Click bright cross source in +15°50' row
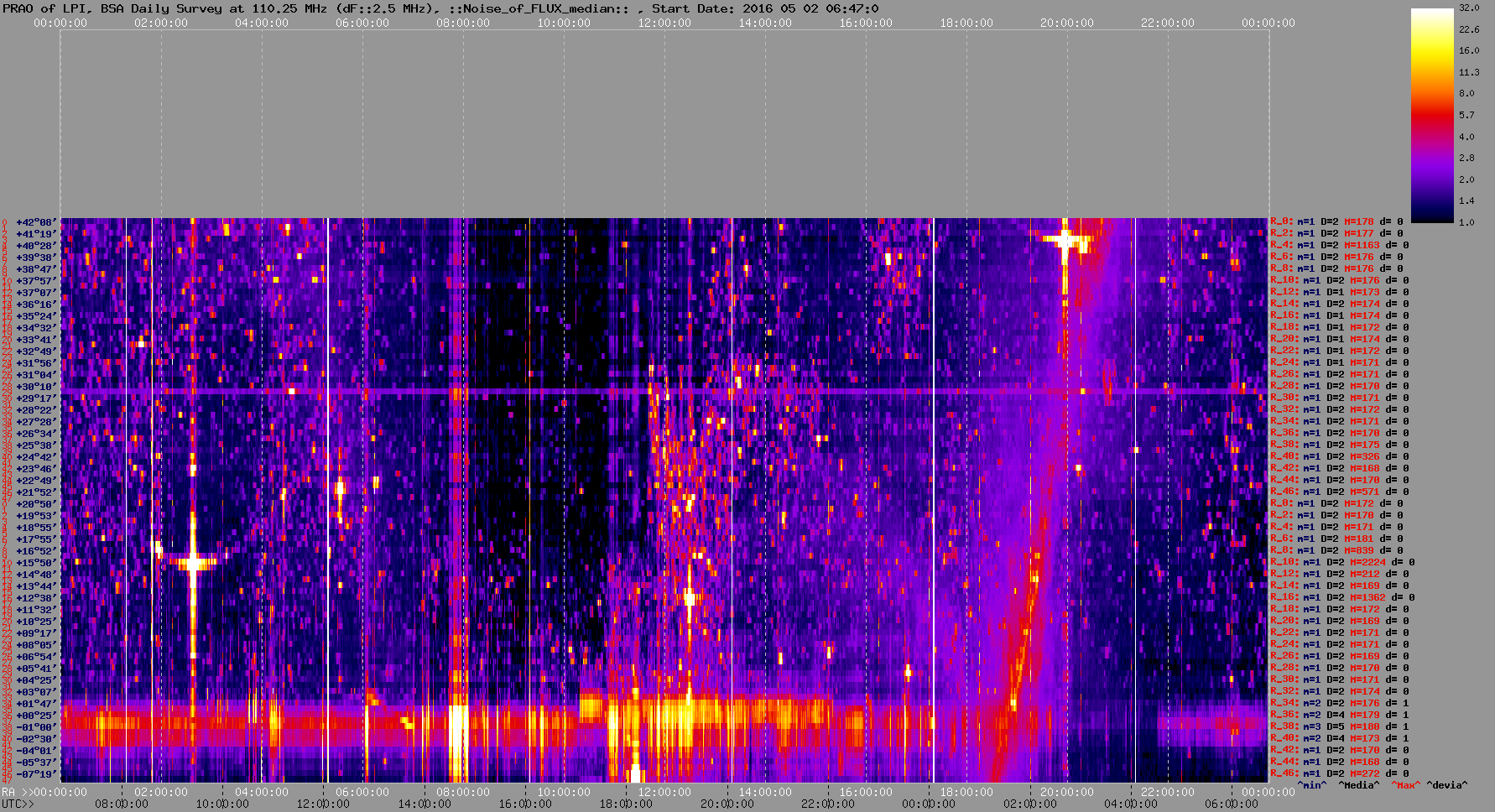The image size is (1495, 812). (193, 562)
